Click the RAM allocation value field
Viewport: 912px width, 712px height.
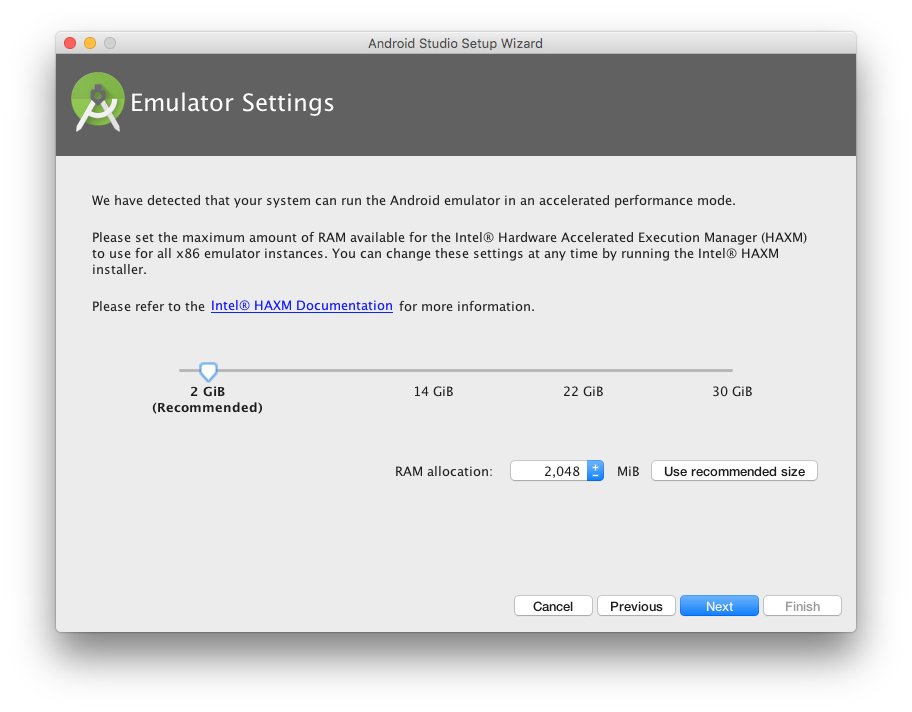[548, 471]
